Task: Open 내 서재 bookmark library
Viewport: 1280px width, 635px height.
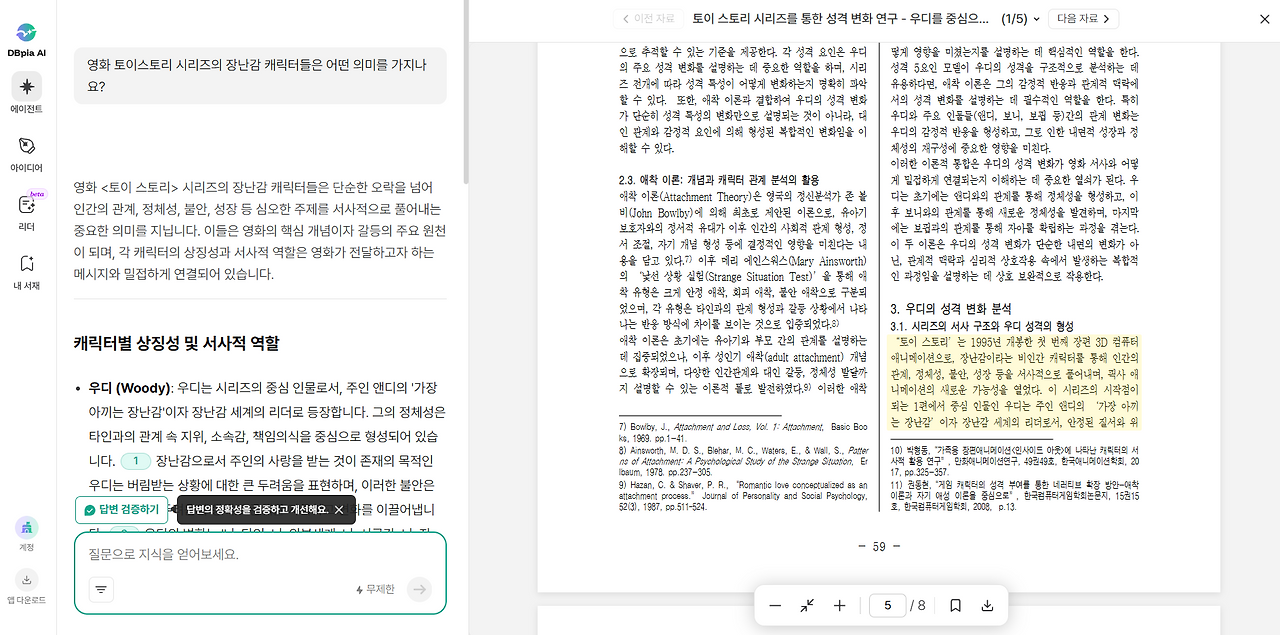Action: 27,271
